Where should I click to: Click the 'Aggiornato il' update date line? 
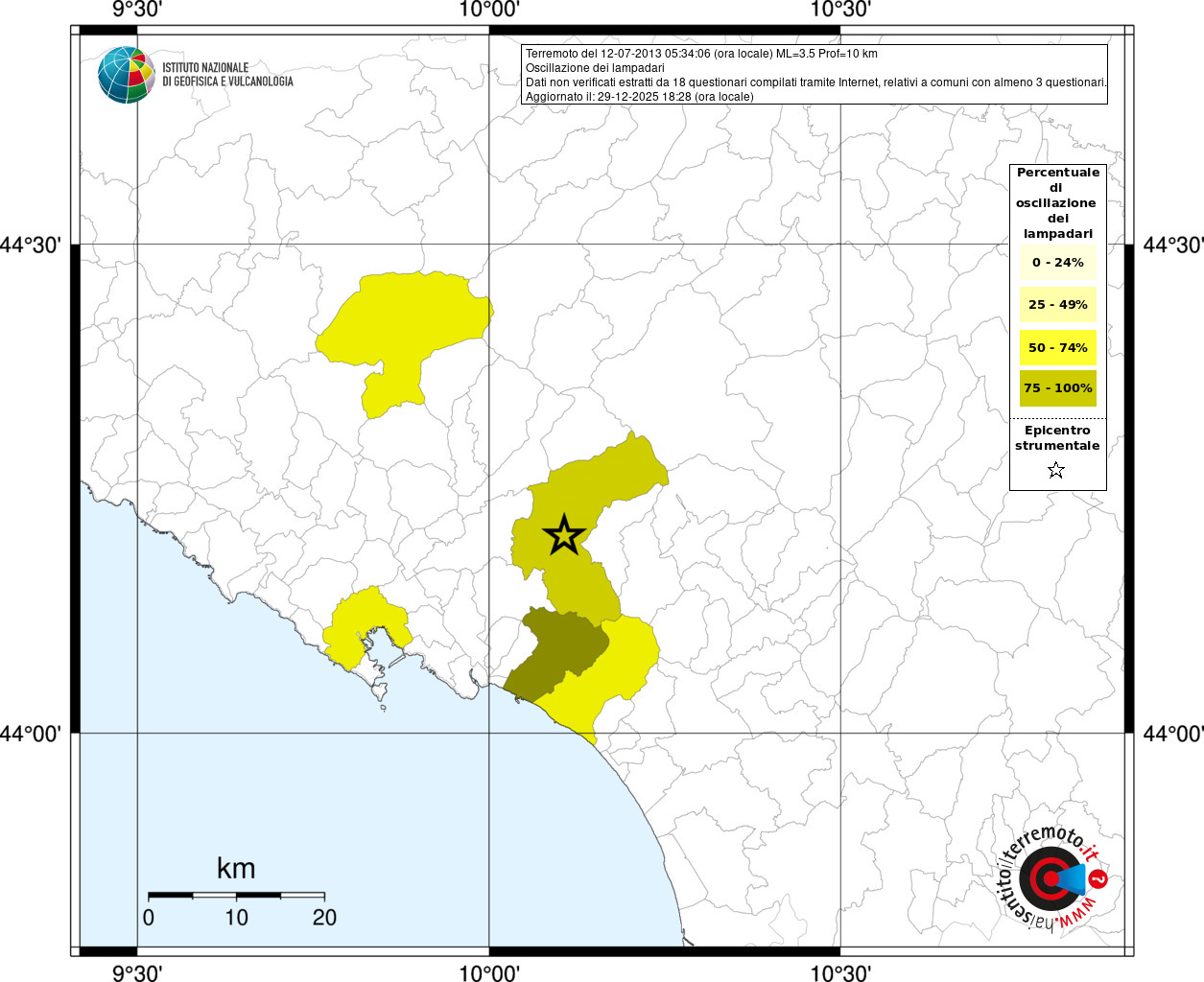pos(639,97)
